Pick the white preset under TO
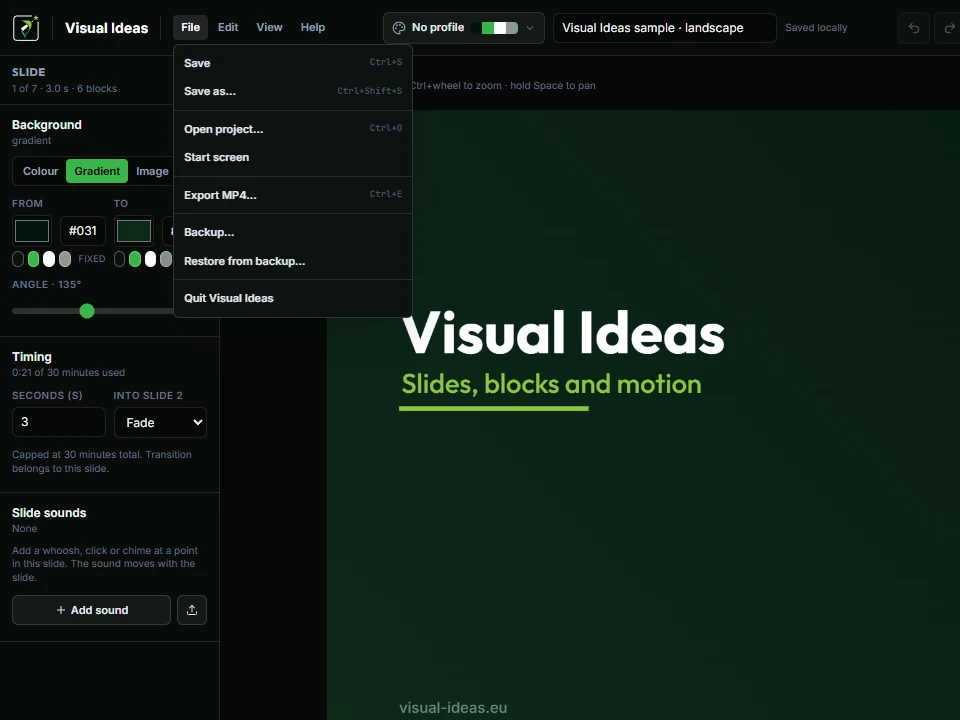Viewport: 960px width, 720px height. tap(150, 259)
